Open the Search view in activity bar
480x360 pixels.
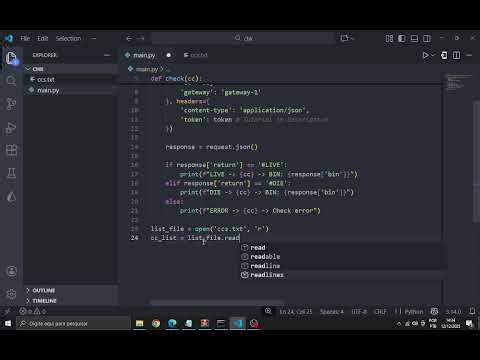(x=11, y=81)
